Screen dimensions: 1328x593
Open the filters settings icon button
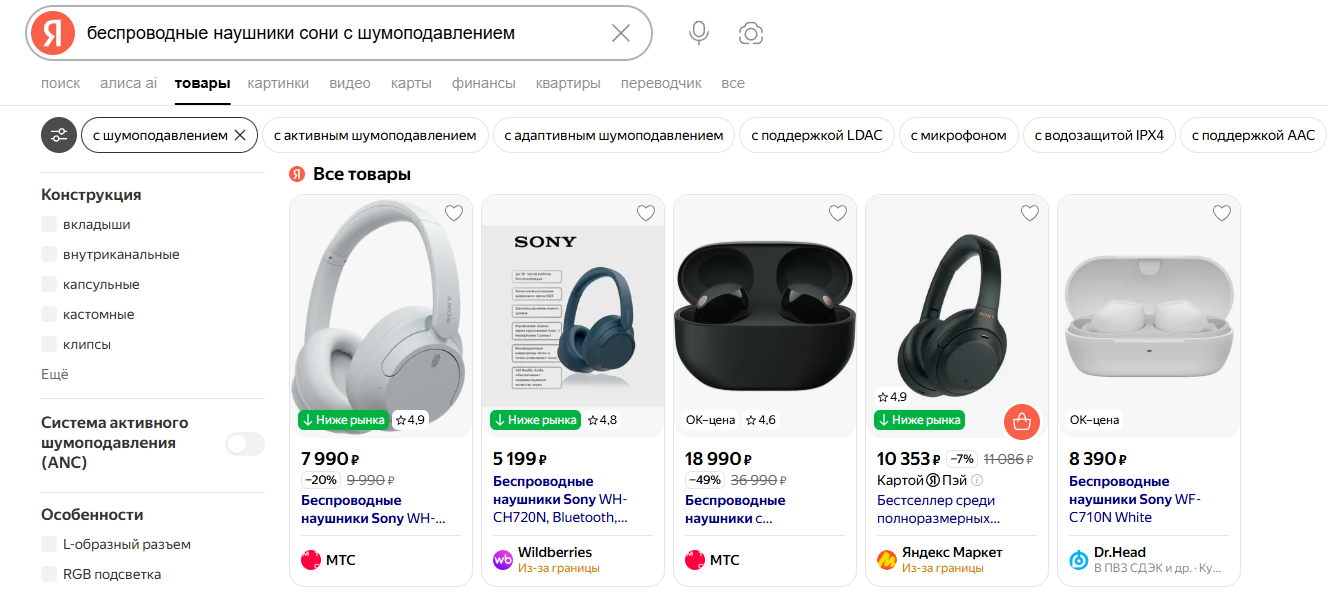[x=59, y=135]
